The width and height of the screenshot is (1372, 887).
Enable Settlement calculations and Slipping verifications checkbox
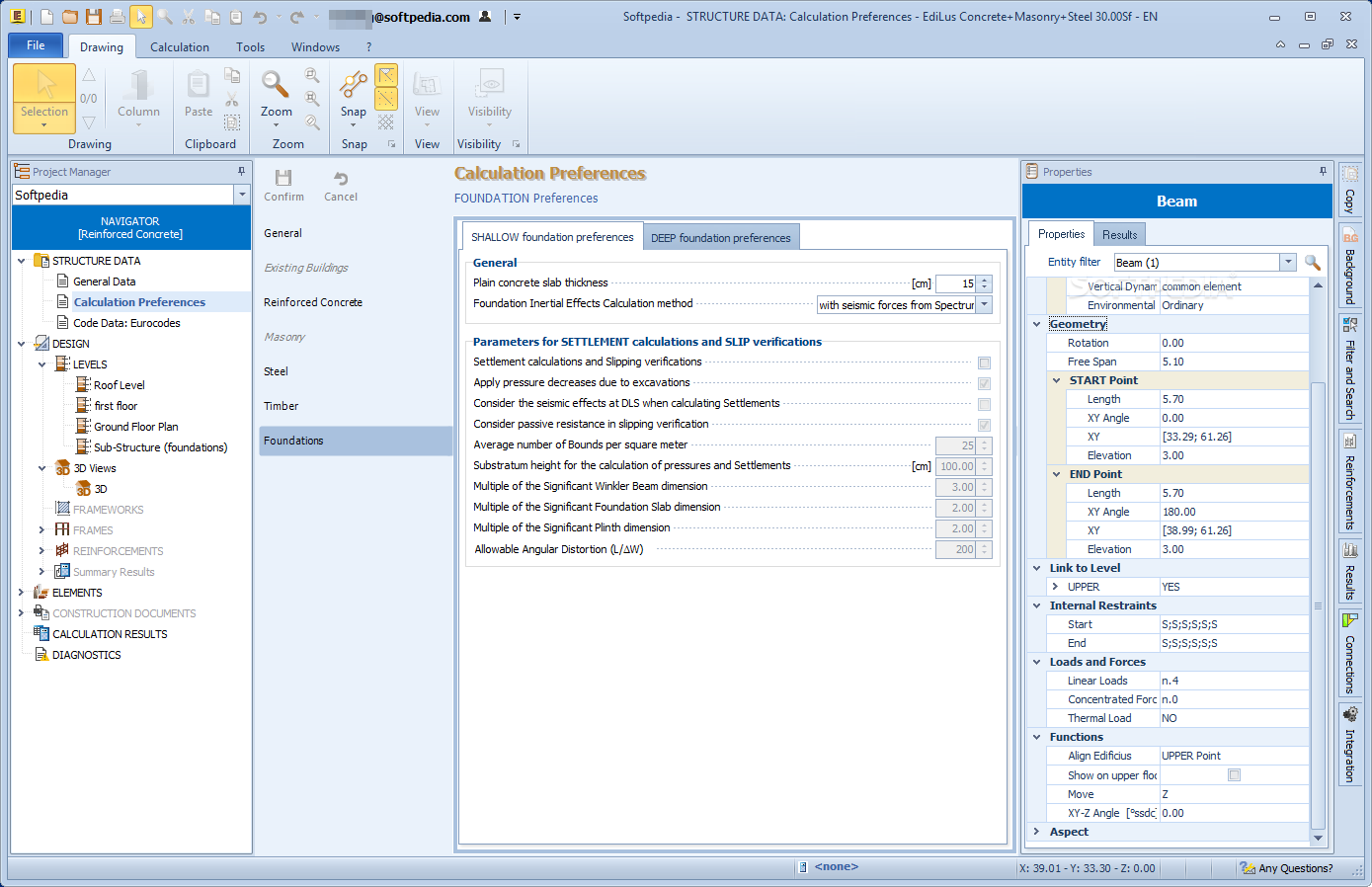click(984, 363)
